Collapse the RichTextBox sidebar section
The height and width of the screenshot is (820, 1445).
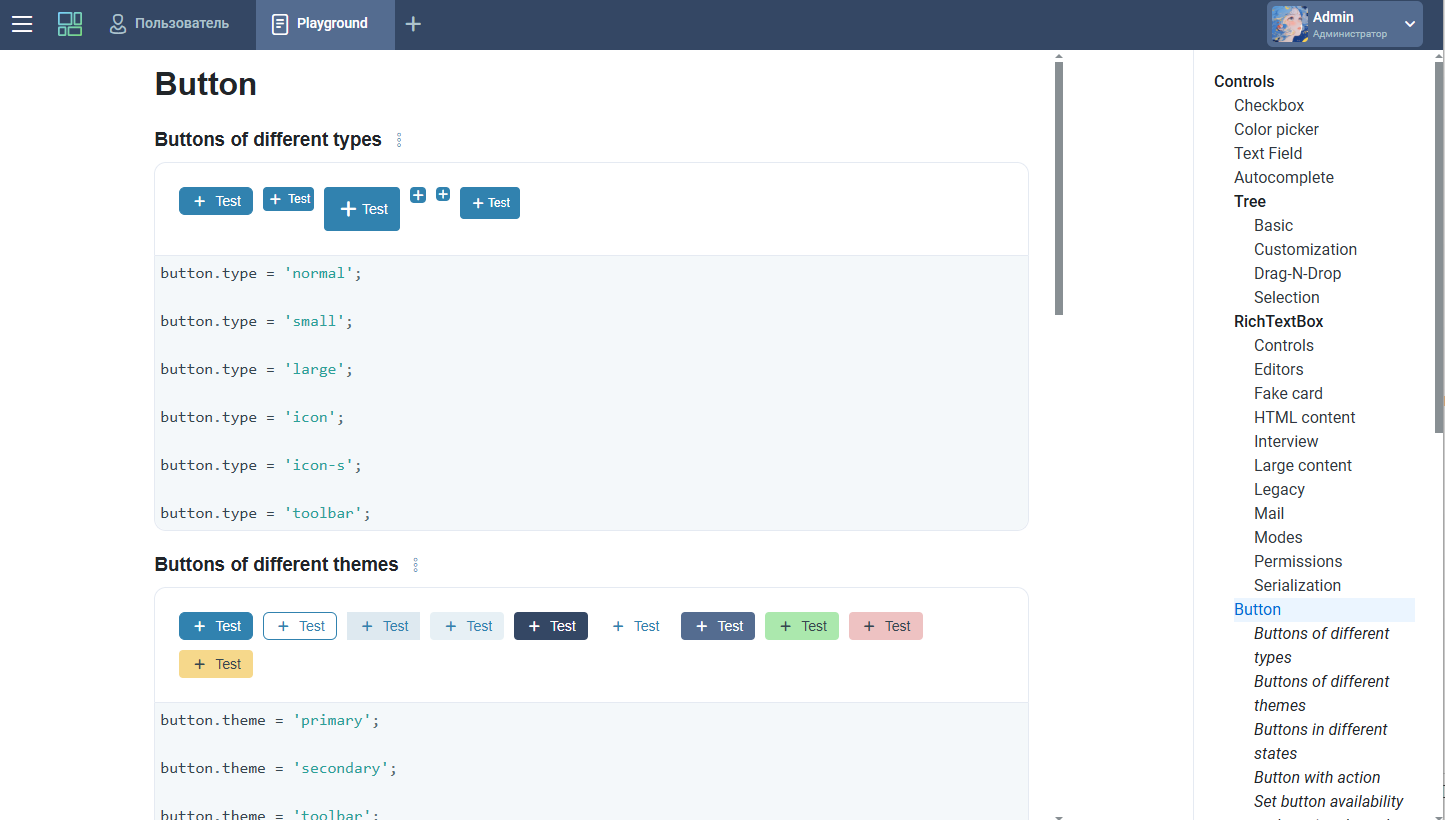pyautogui.click(x=1278, y=321)
